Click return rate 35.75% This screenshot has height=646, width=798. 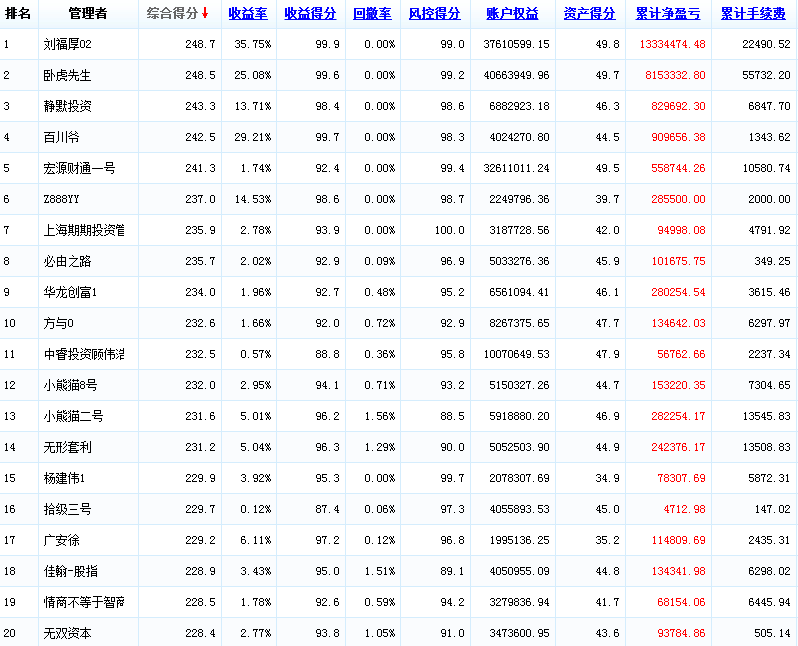[253, 44]
